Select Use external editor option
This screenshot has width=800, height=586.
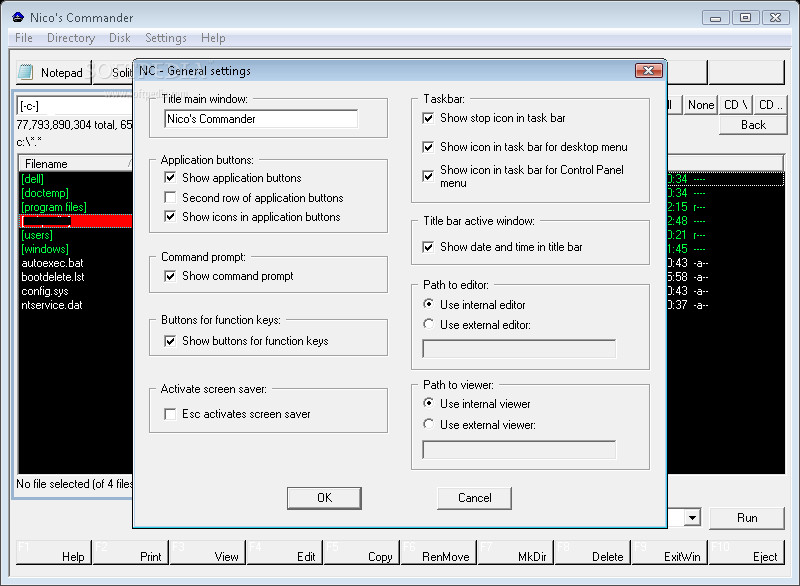coord(429,324)
